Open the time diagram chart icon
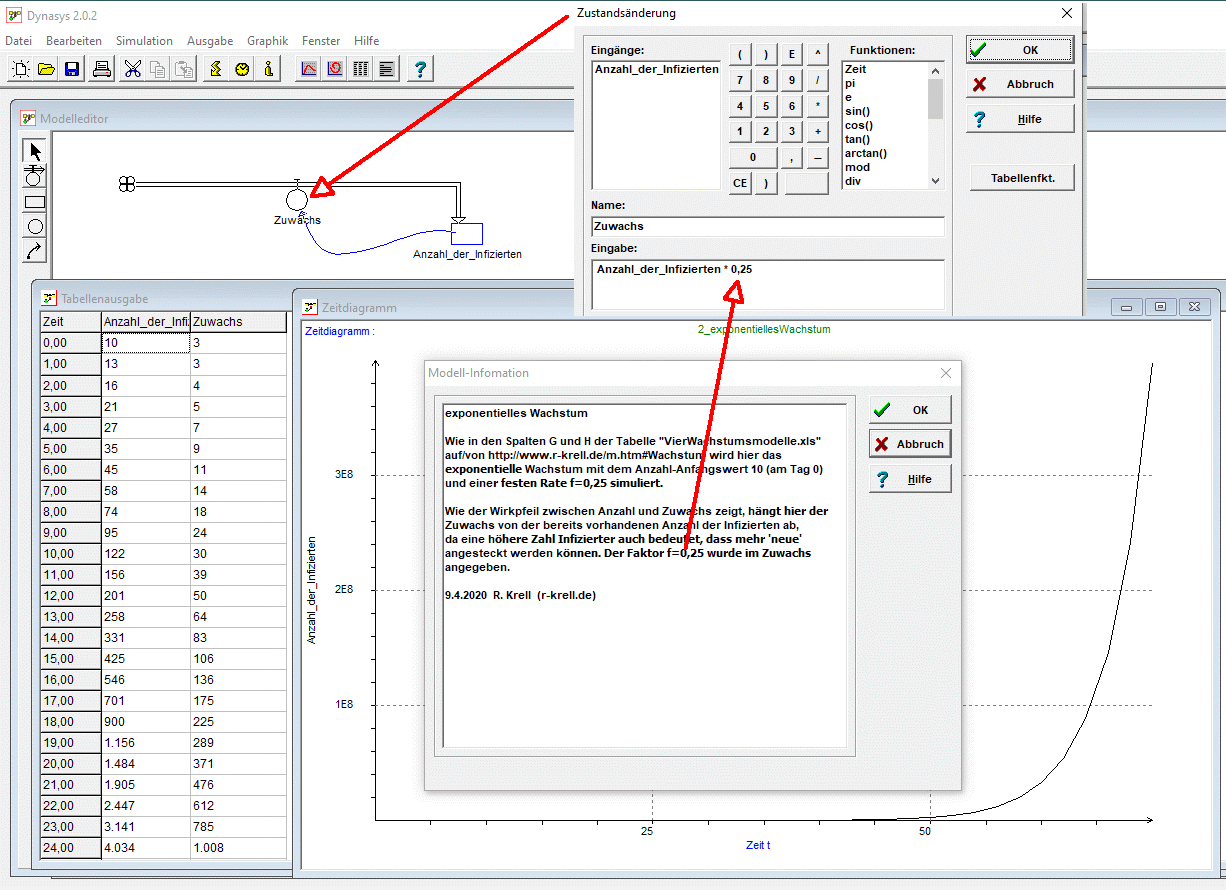 (x=309, y=69)
